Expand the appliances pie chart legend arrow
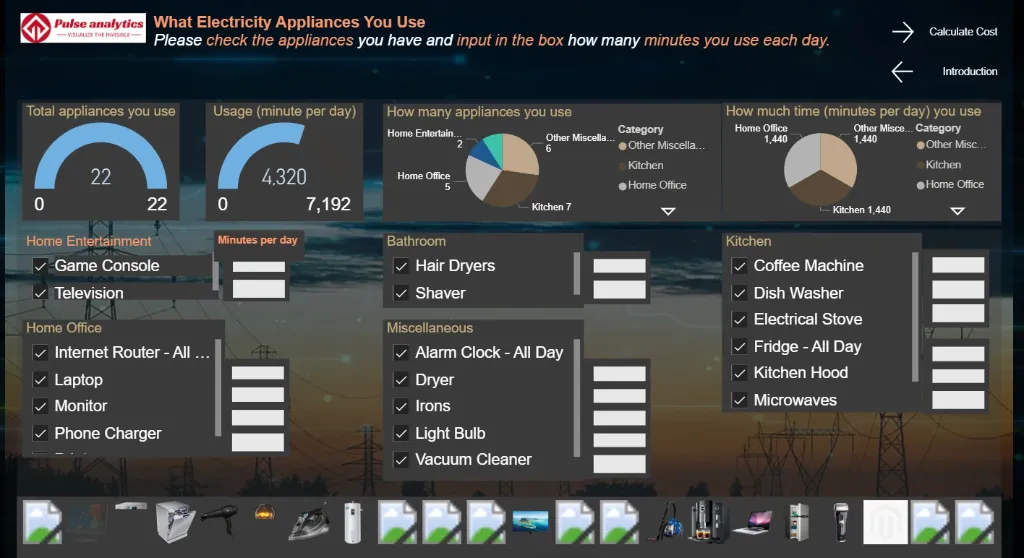 click(x=668, y=211)
